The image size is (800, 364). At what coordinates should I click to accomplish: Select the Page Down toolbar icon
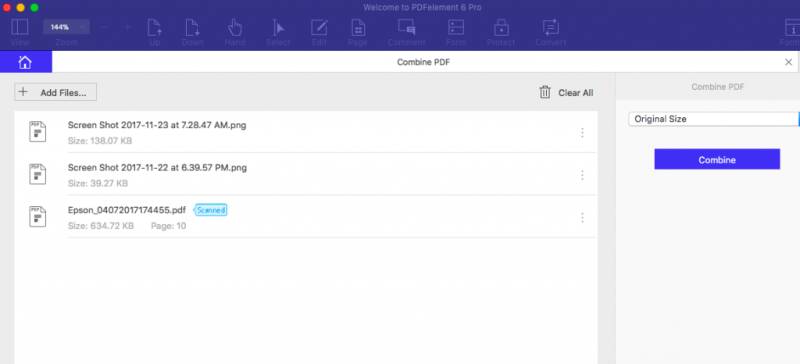(x=192, y=27)
